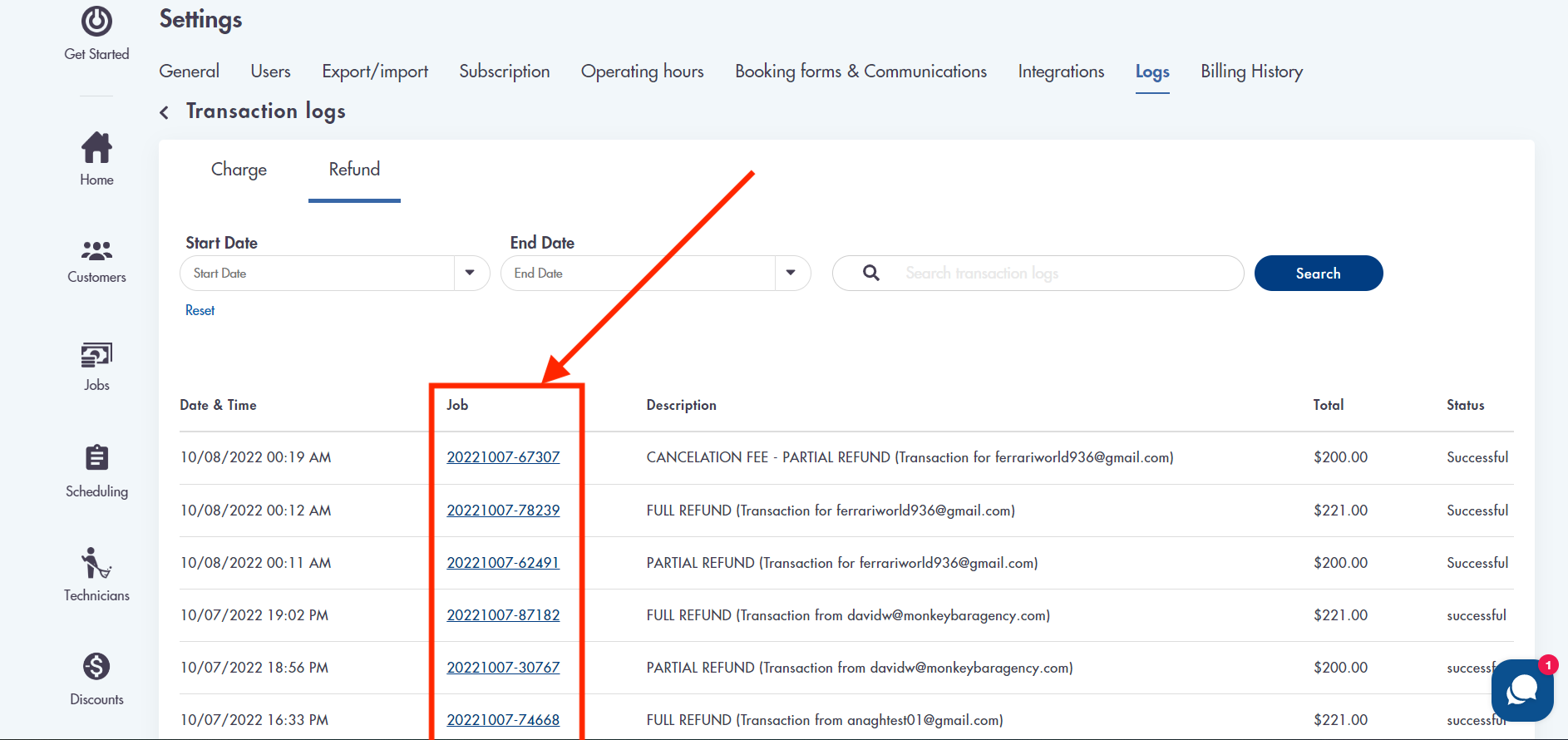Open job 20221007-87182 link
Image resolution: width=1568 pixels, height=740 pixels.
503,615
